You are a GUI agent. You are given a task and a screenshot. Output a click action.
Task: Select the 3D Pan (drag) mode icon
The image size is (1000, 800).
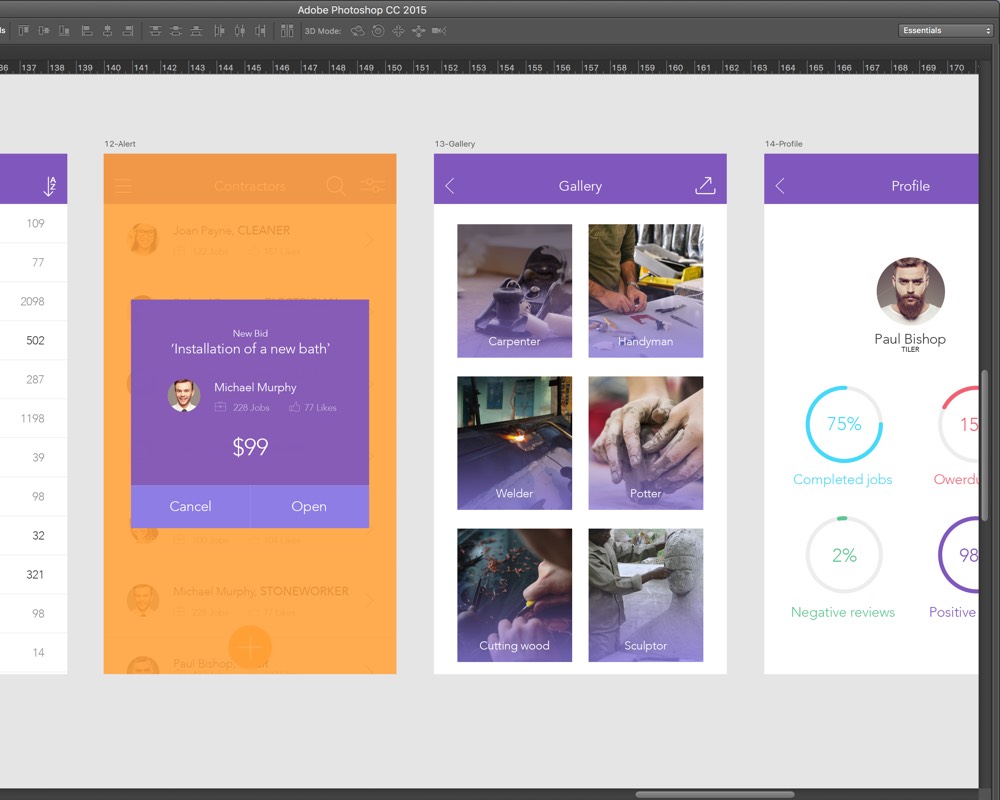(x=399, y=31)
